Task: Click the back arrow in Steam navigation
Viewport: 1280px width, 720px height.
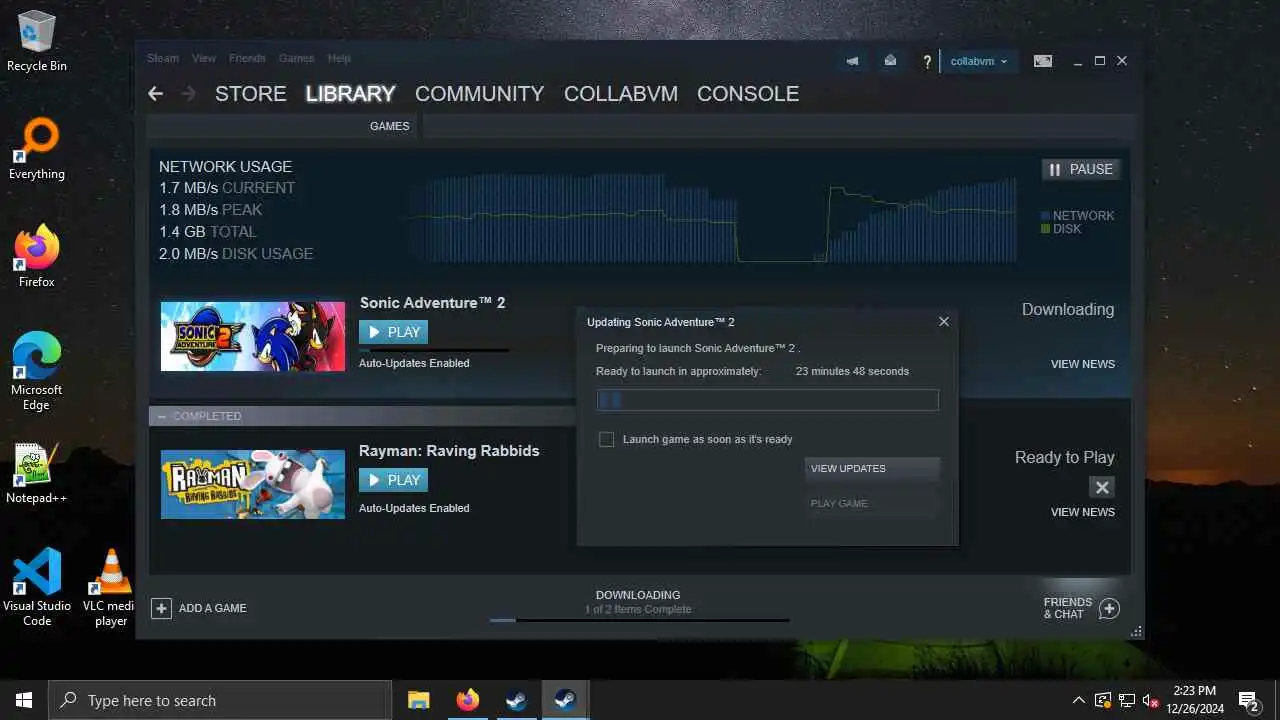Action: (x=155, y=93)
